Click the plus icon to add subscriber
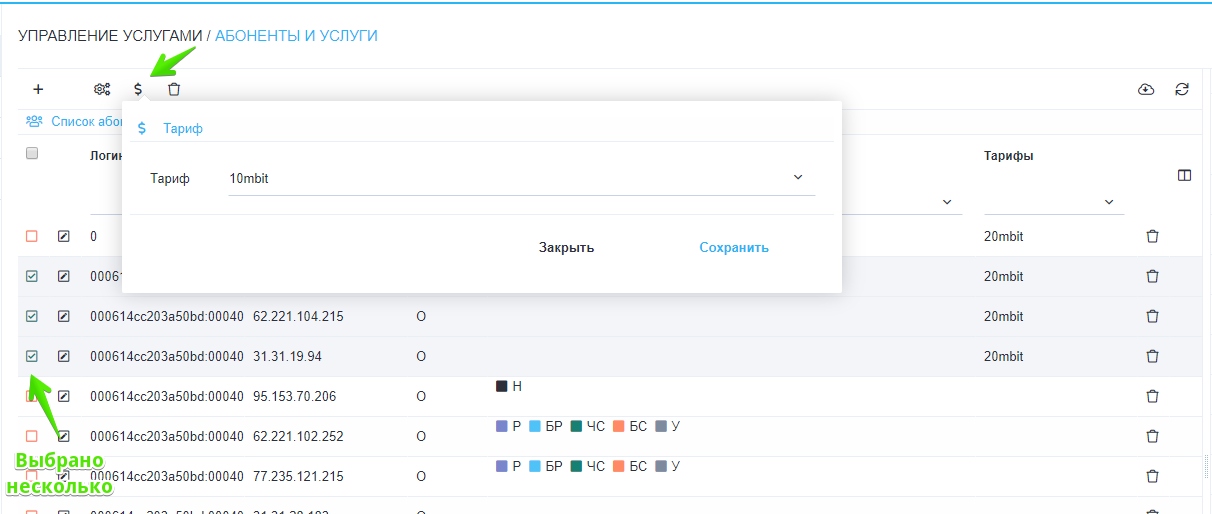1212x514 pixels. point(38,89)
